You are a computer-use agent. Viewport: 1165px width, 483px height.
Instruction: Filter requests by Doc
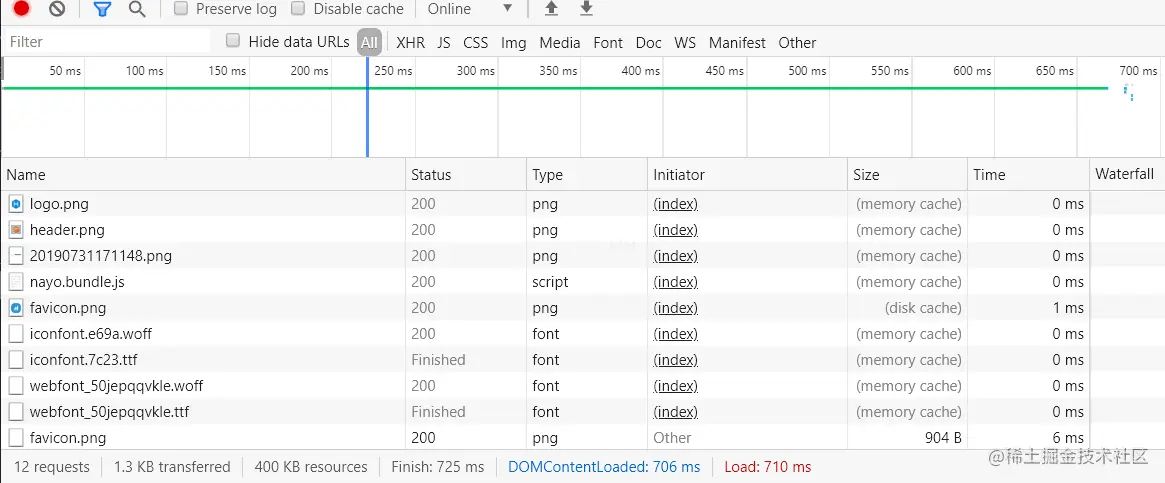point(649,42)
